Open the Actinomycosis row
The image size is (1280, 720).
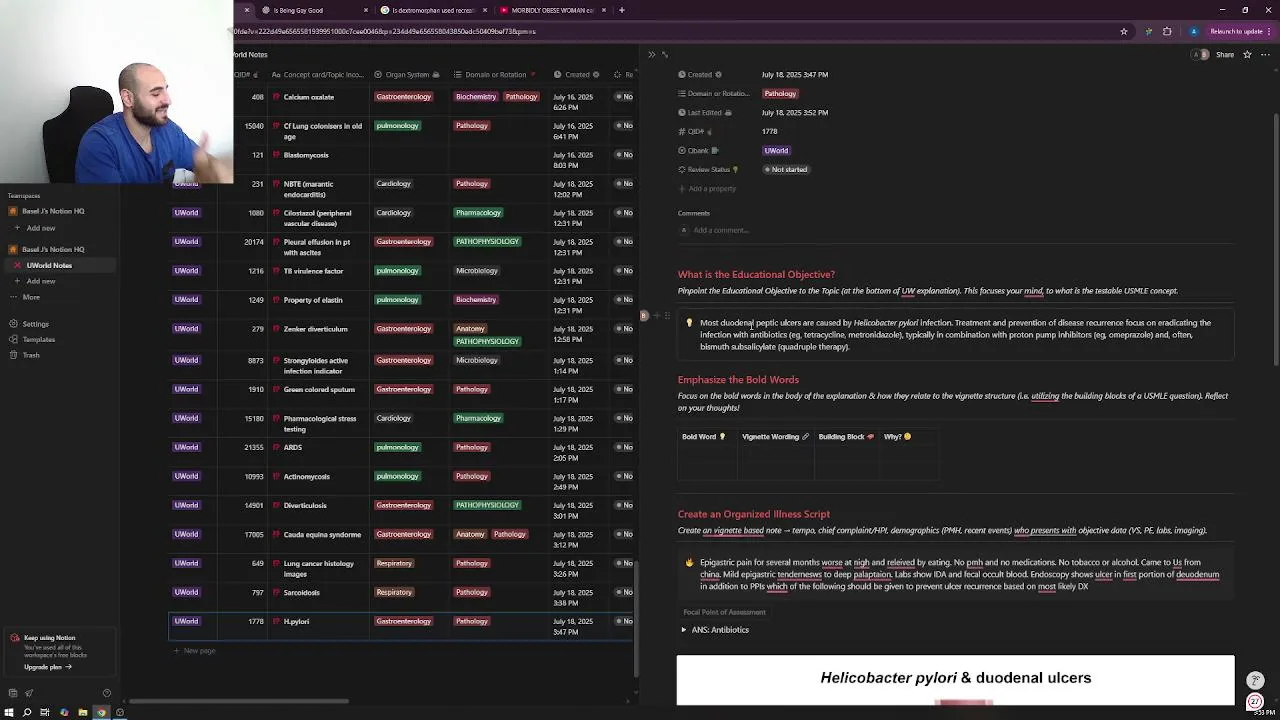tap(306, 477)
